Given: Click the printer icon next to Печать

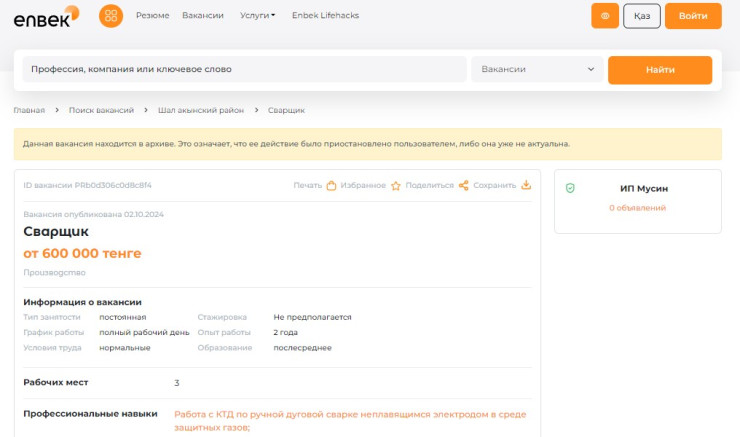Looking at the screenshot, I should [331, 185].
